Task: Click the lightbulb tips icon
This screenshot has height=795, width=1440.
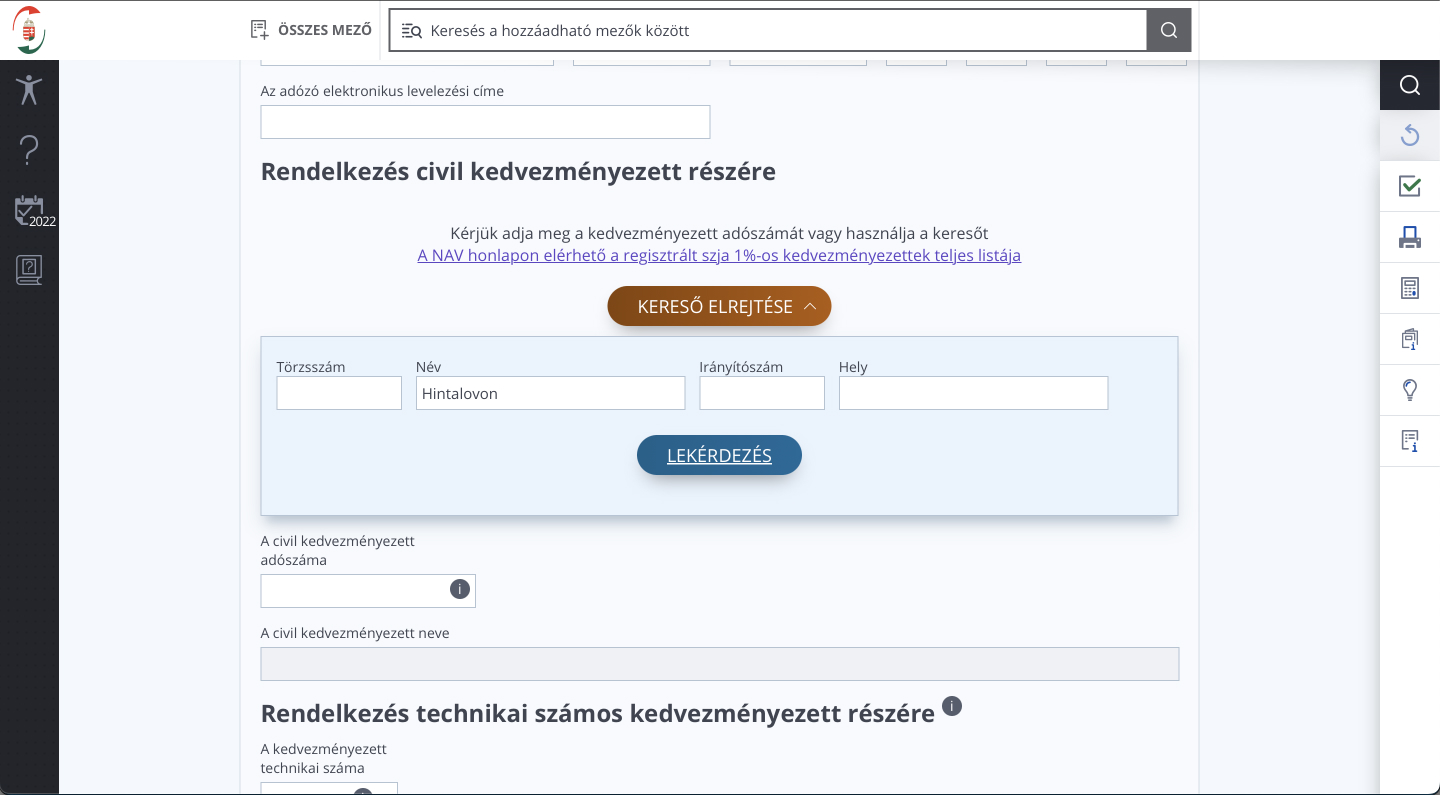Action: [x=1409, y=390]
